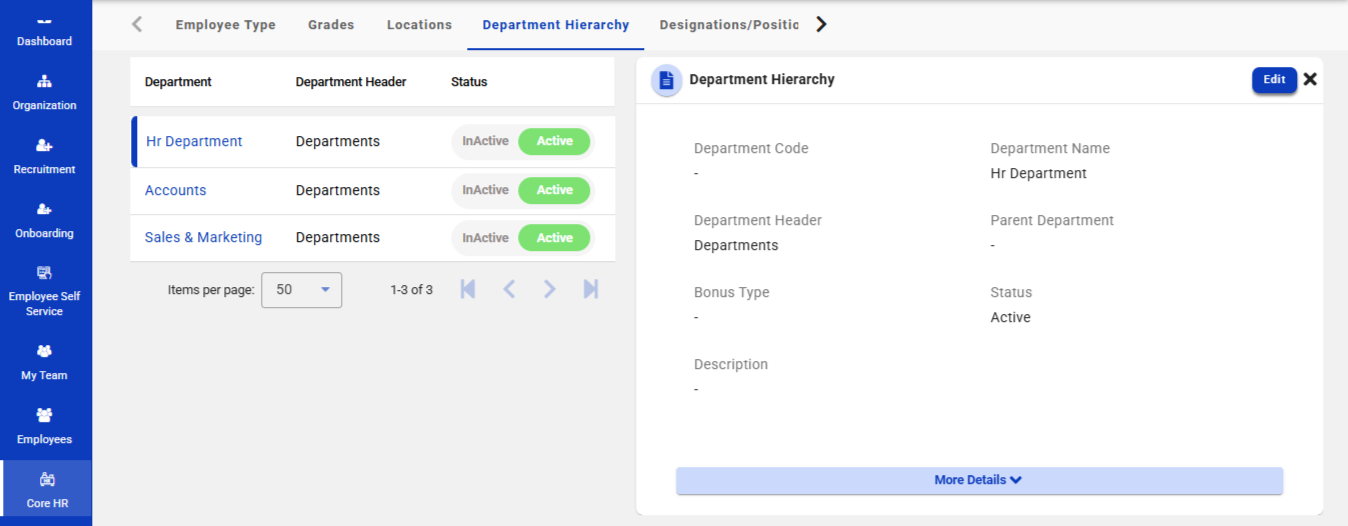
Task: Open the Recruitment sidebar icon
Action: pyautogui.click(x=44, y=146)
